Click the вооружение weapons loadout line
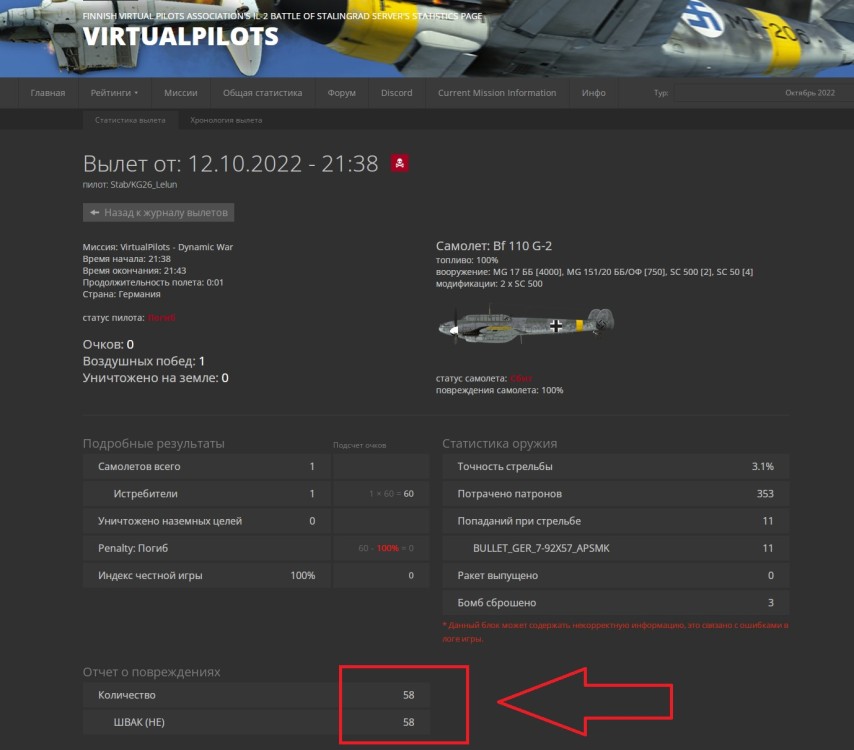The height and width of the screenshot is (750, 854). 594,272
